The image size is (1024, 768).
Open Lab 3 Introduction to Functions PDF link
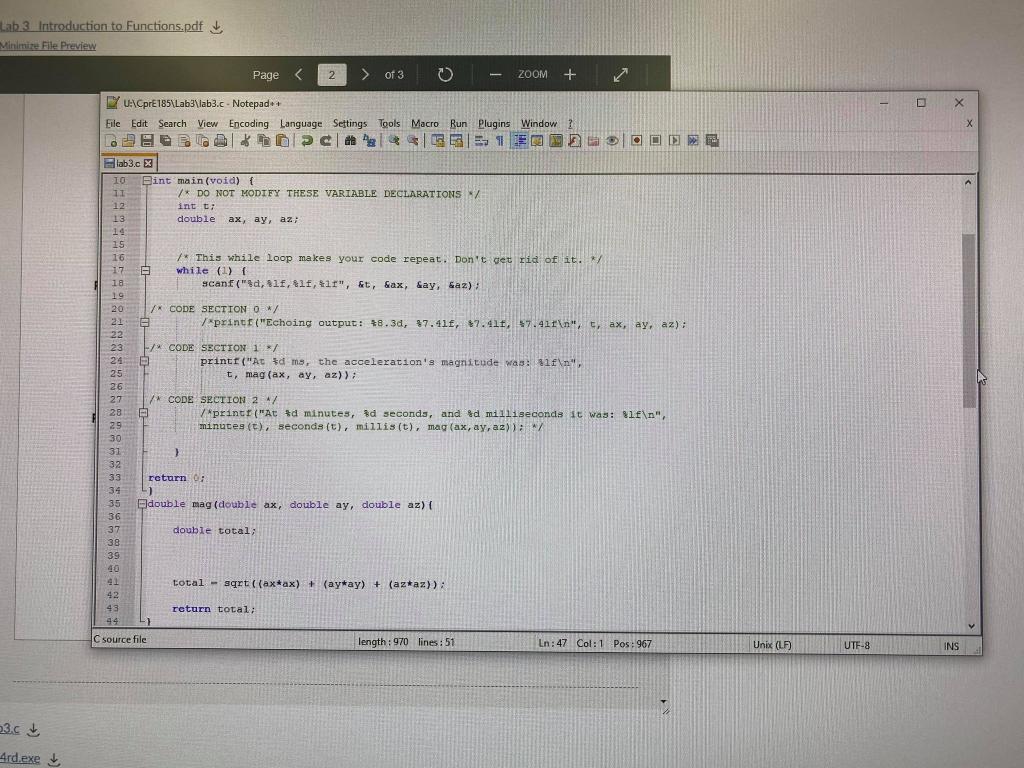pyautogui.click(x=98, y=25)
